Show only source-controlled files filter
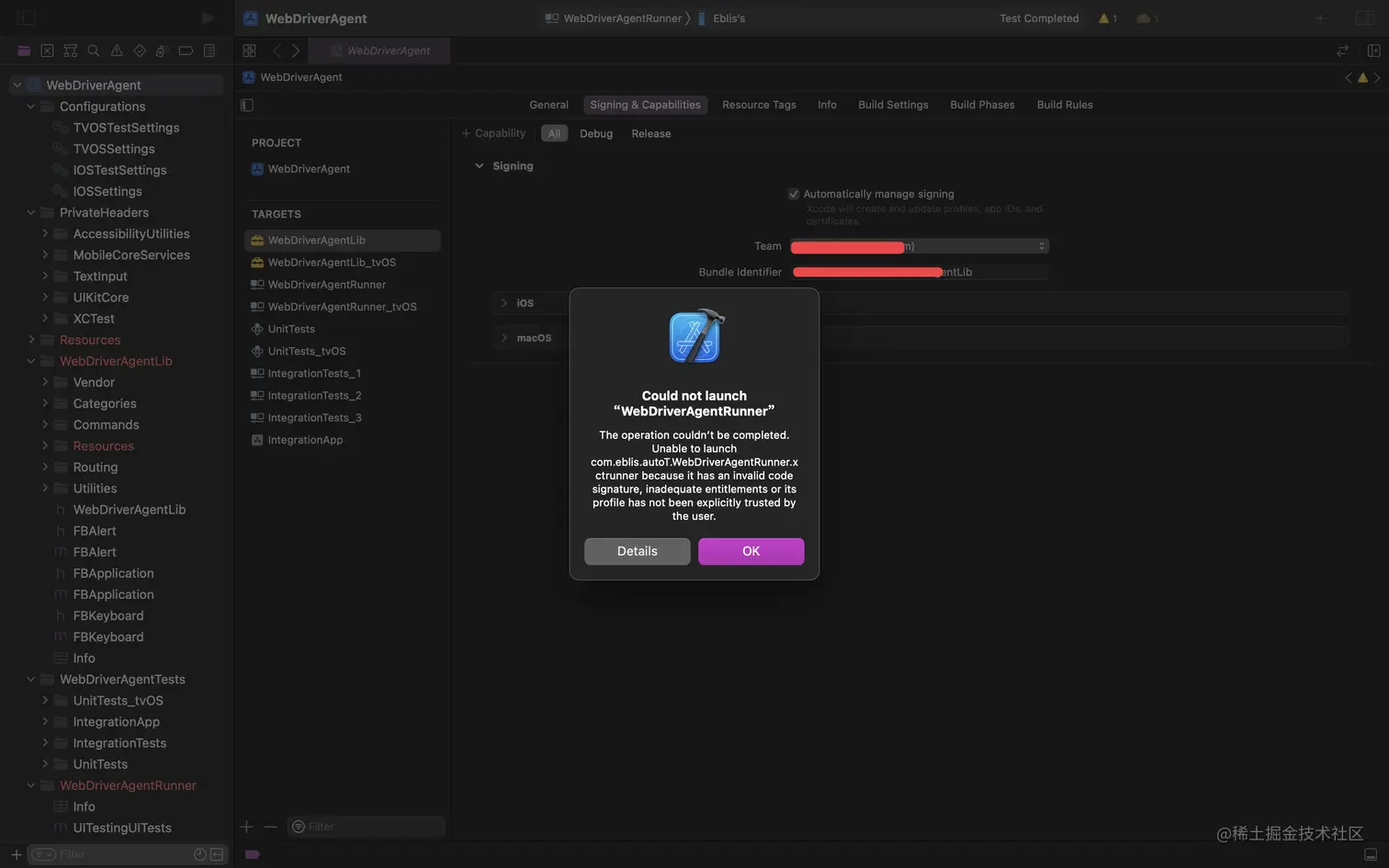 coord(217,854)
